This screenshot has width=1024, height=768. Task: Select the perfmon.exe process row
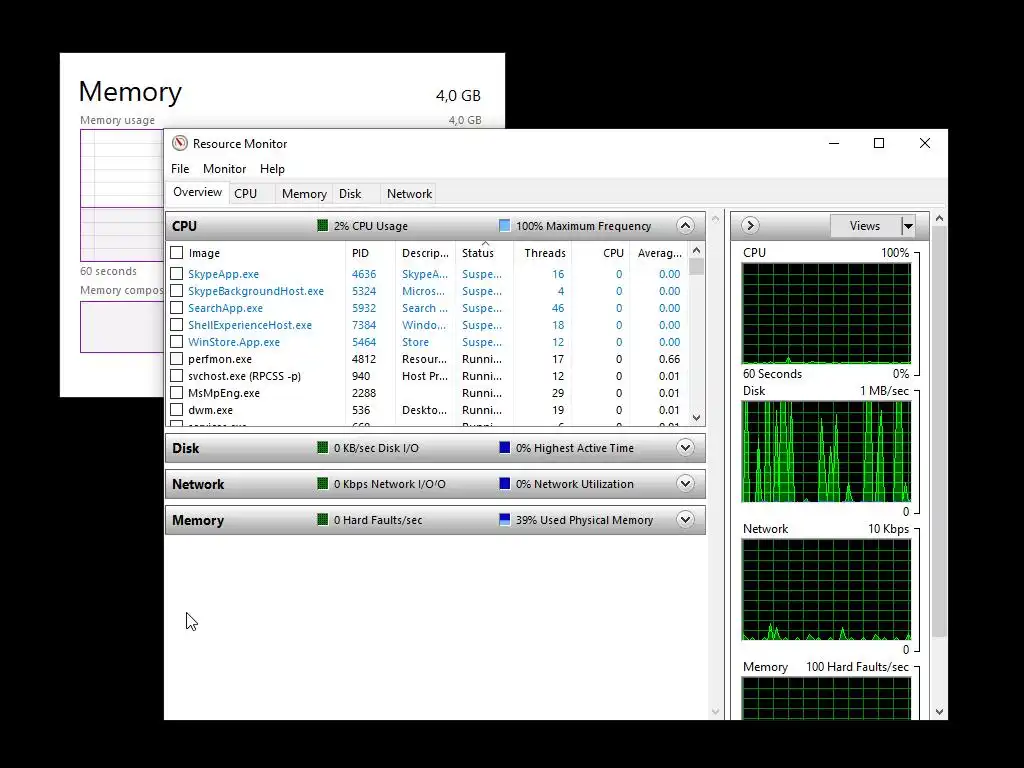428,359
